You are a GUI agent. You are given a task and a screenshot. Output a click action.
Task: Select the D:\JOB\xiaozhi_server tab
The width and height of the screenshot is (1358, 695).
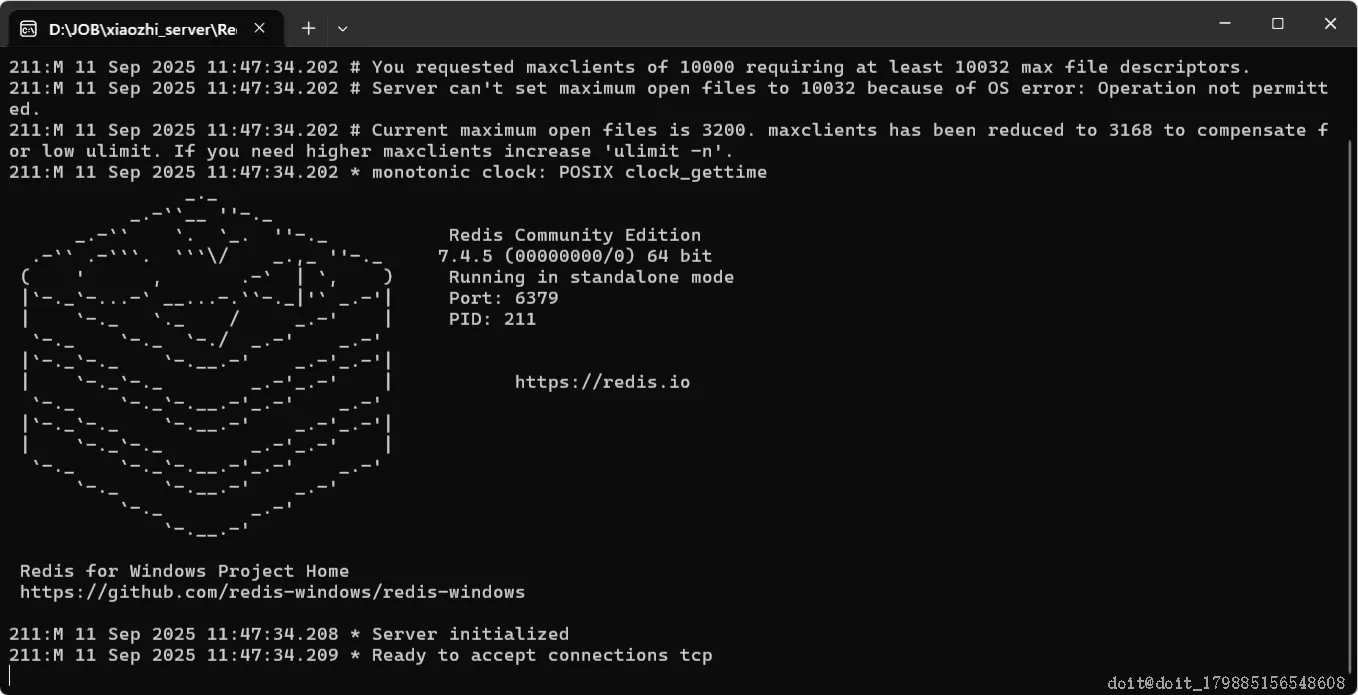click(x=142, y=29)
